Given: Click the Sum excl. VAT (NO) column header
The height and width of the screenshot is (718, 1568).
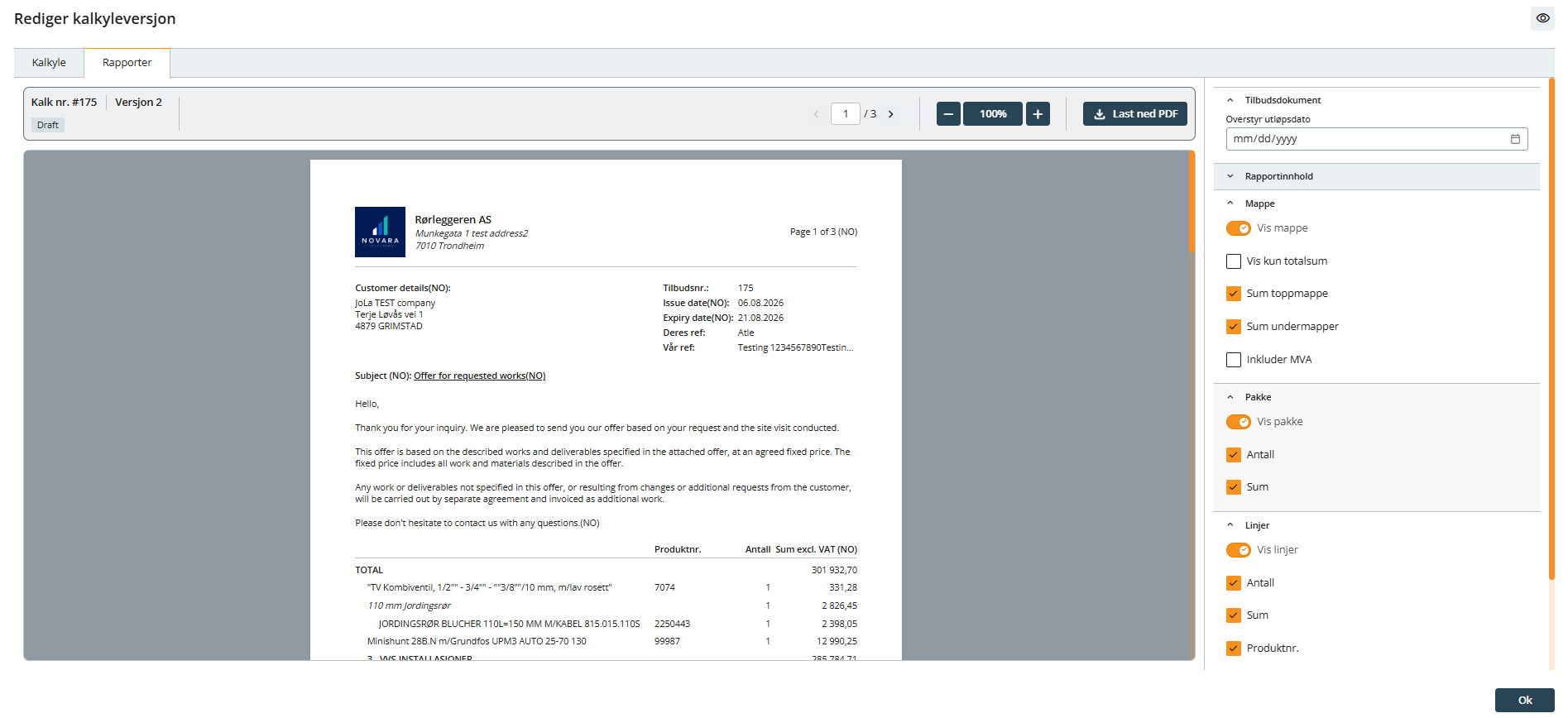Looking at the screenshot, I should 816,550.
